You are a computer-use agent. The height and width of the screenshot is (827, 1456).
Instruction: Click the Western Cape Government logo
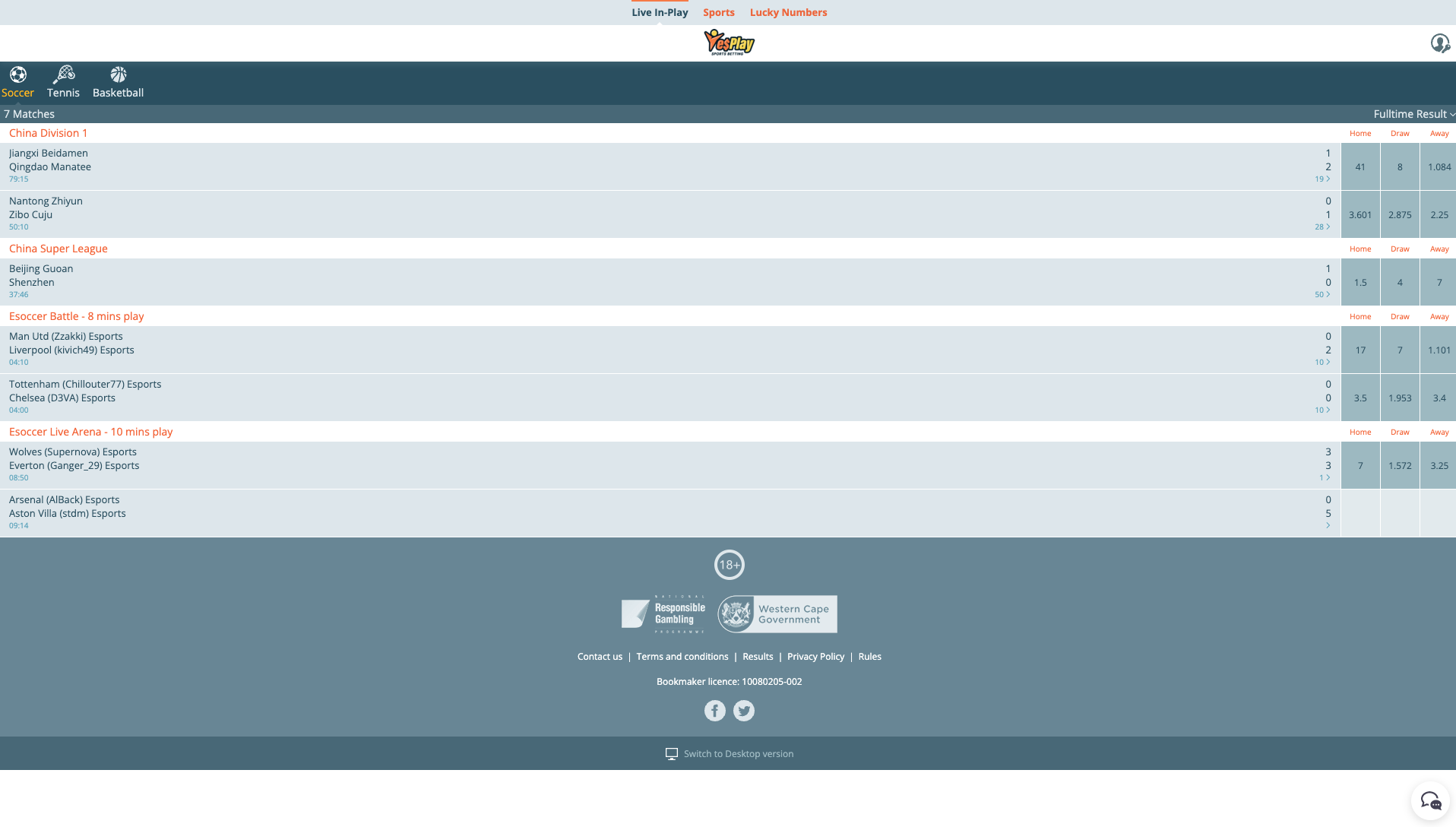pyautogui.click(x=777, y=614)
